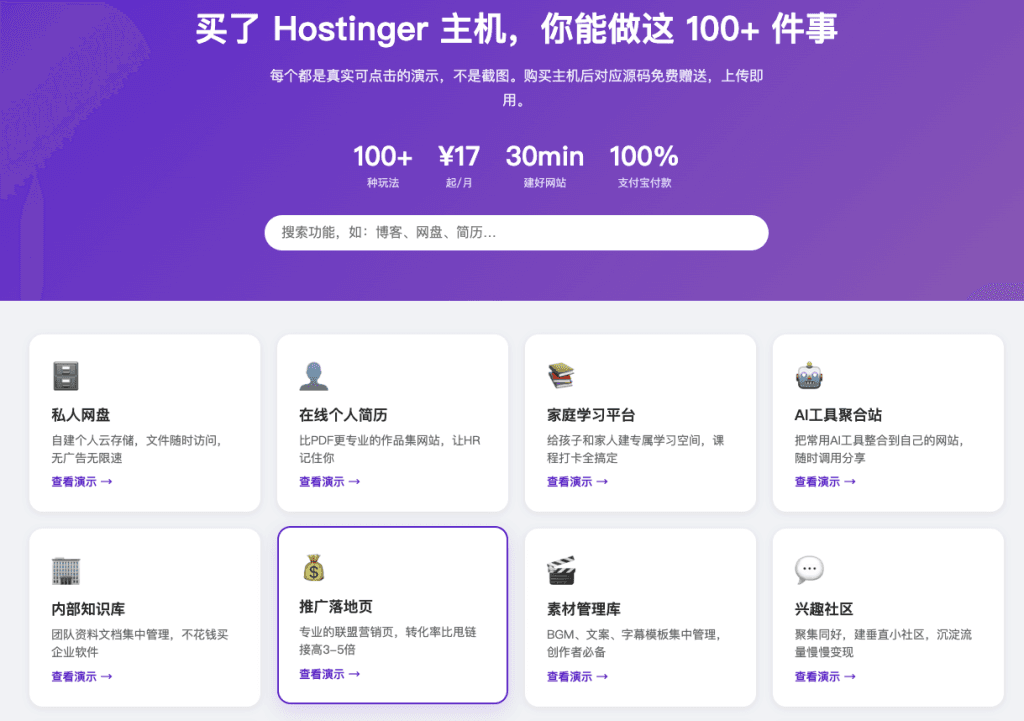Open 查看演示 link under 内部知识库
Viewport: 1024px width, 721px height.
[82, 677]
